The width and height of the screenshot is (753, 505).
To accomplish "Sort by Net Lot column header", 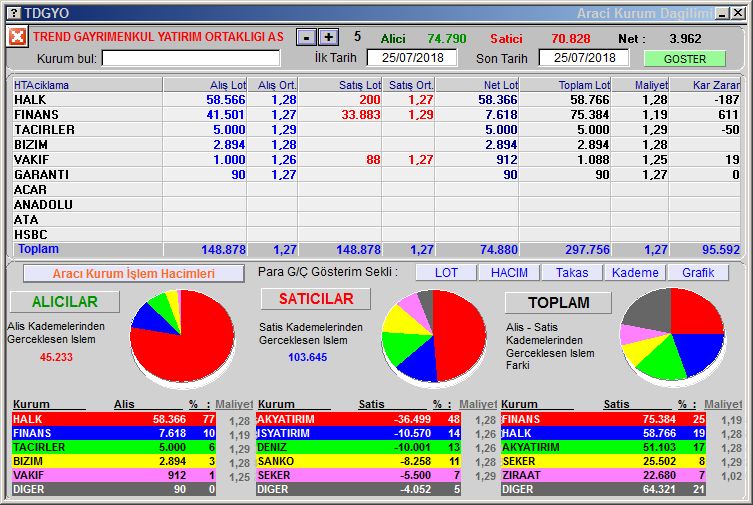I will coord(477,85).
